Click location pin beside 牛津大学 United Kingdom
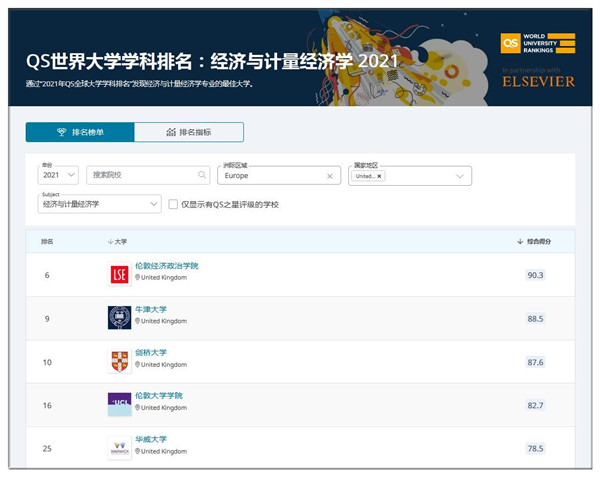600x477 pixels. click(x=137, y=321)
